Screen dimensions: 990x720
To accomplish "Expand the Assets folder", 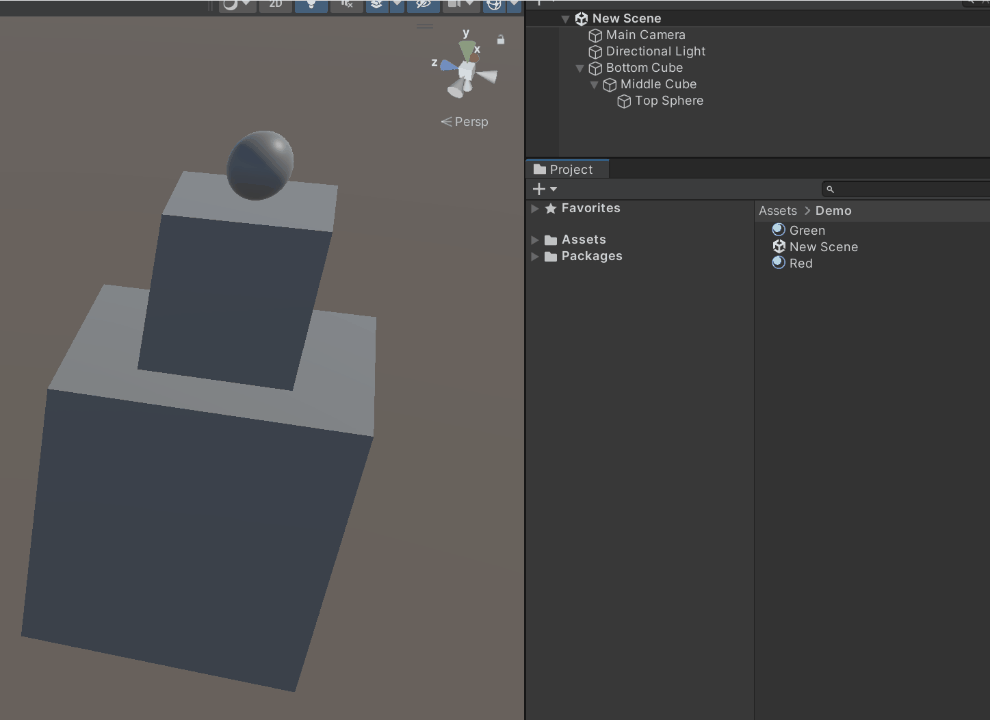I will point(535,240).
